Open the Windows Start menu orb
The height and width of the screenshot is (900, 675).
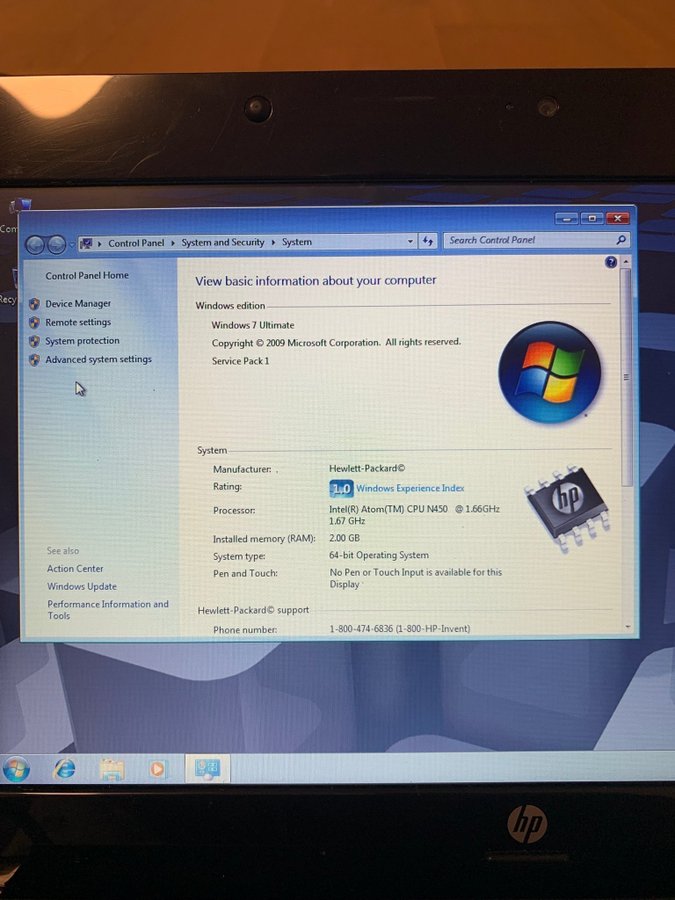(x=17, y=768)
